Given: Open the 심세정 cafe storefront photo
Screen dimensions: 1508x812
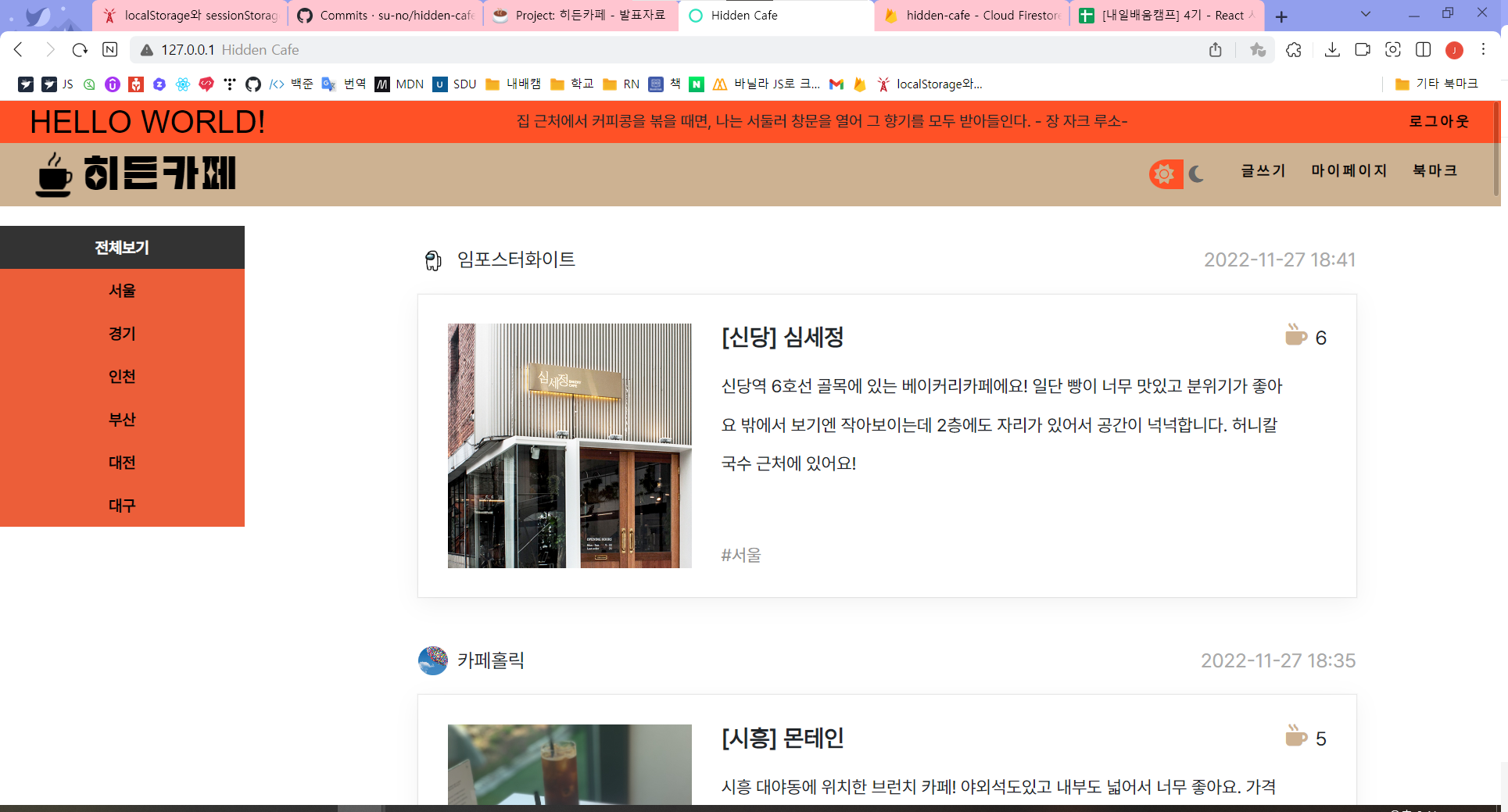Looking at the screenshot, I should pyautogui.click(x=570, y=445).
